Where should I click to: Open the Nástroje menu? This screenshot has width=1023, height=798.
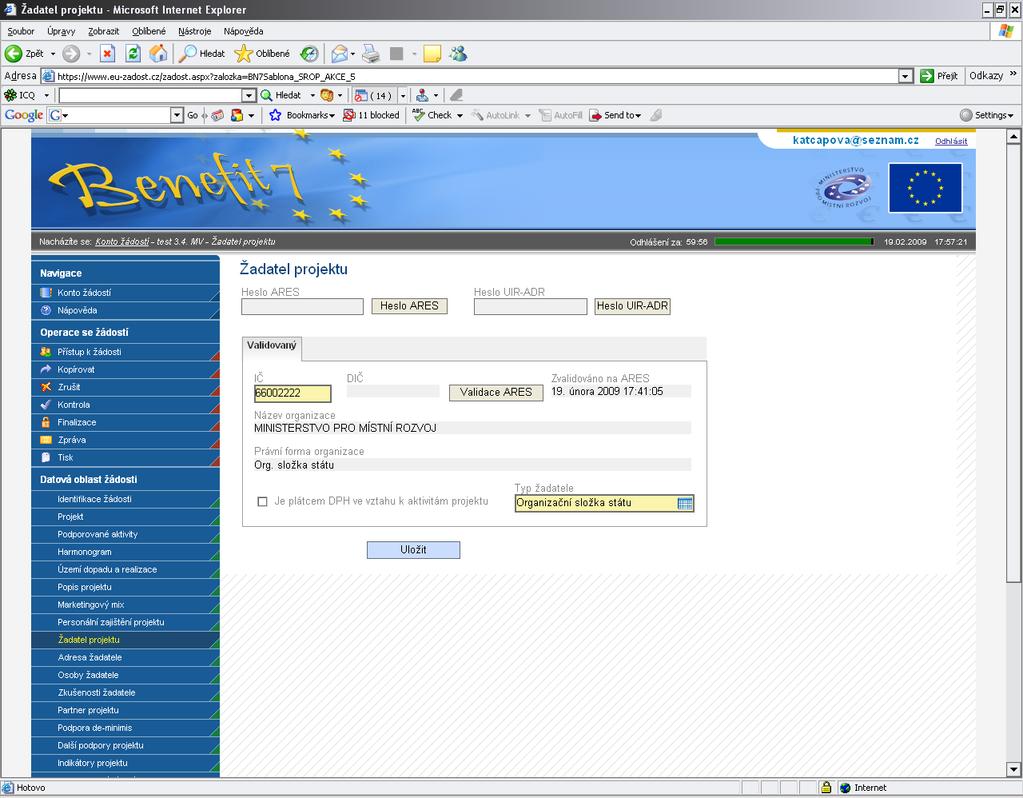194,31
